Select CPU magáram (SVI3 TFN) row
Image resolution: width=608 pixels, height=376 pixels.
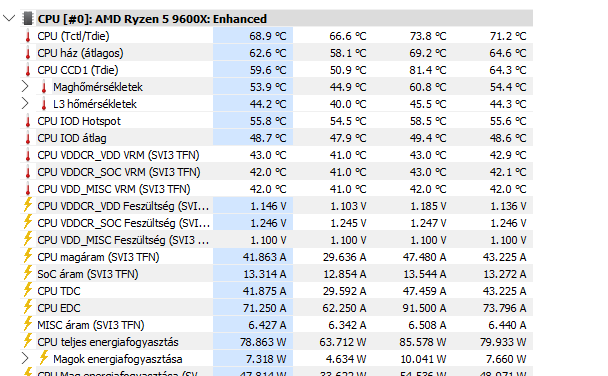click(x=276, y=257)
